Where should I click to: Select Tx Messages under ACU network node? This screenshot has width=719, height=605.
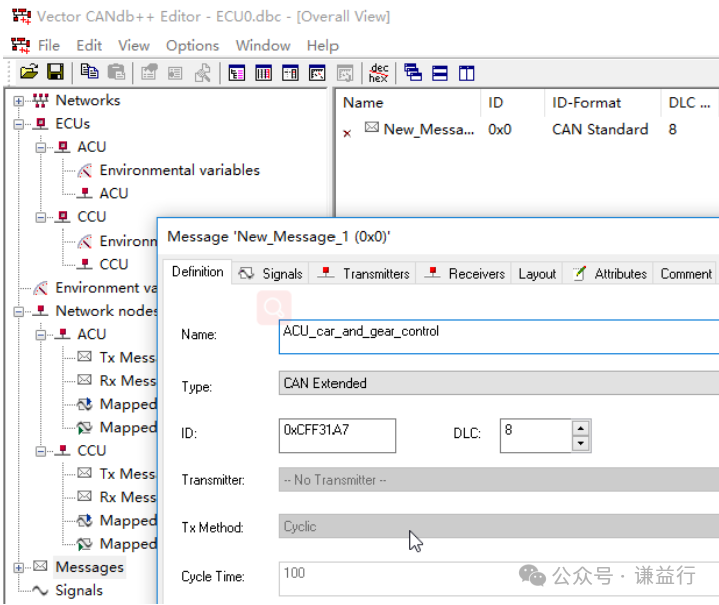point(128,357)
